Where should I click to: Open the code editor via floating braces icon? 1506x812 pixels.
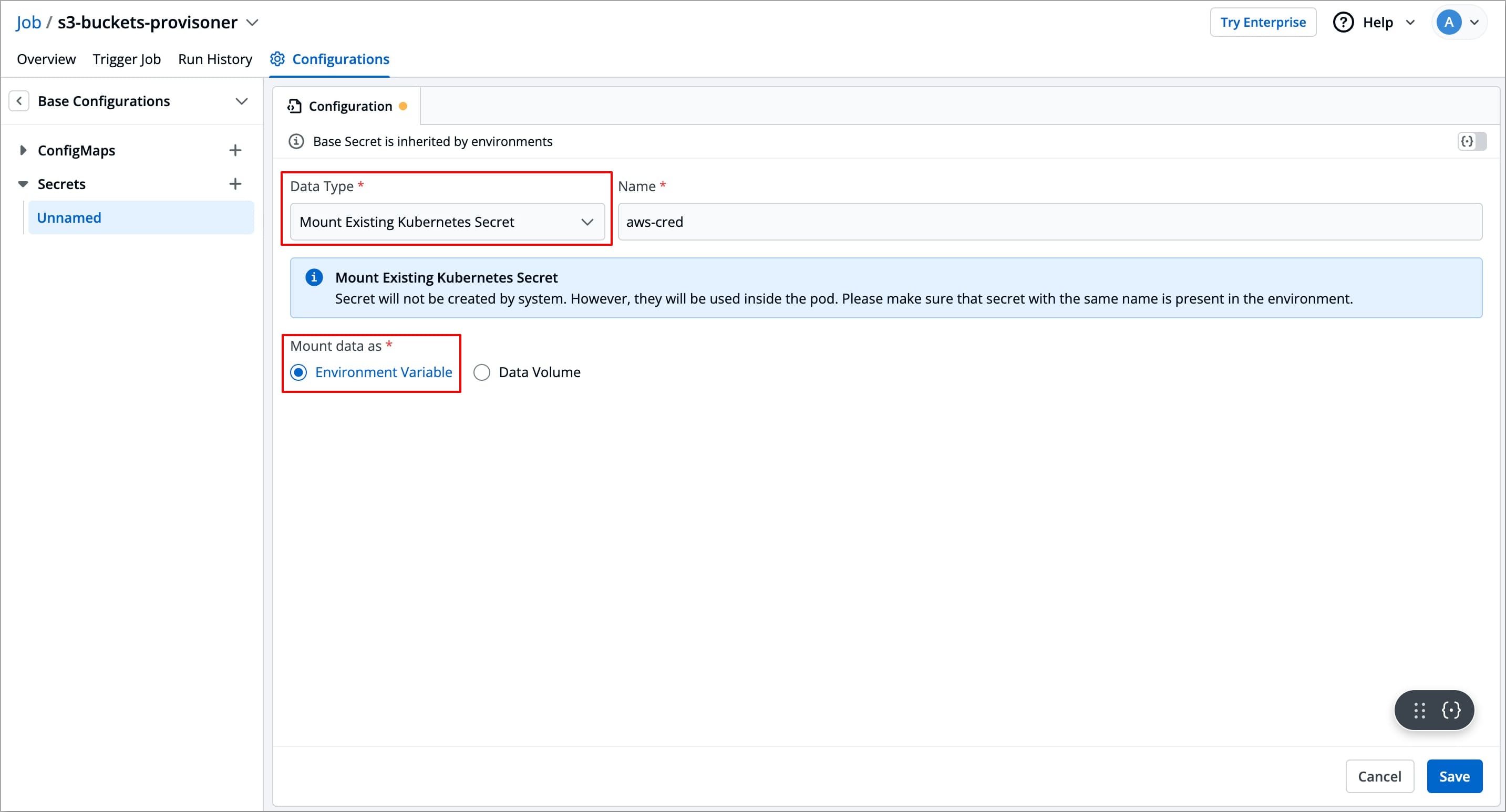(1450, 710)
